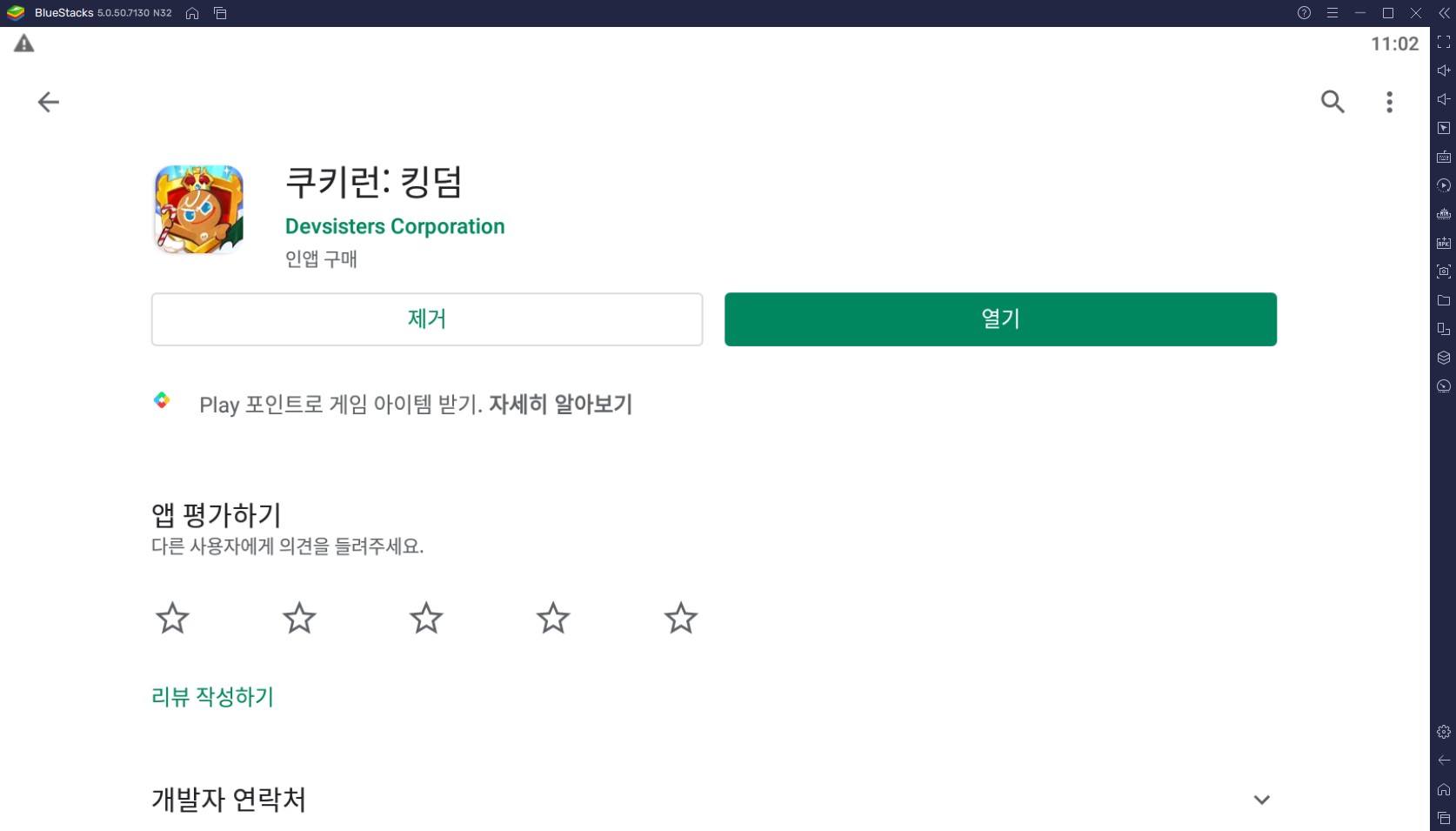Click the sidebar recent apps icon
1456x831 pixels.
[x=1444, y=818]
